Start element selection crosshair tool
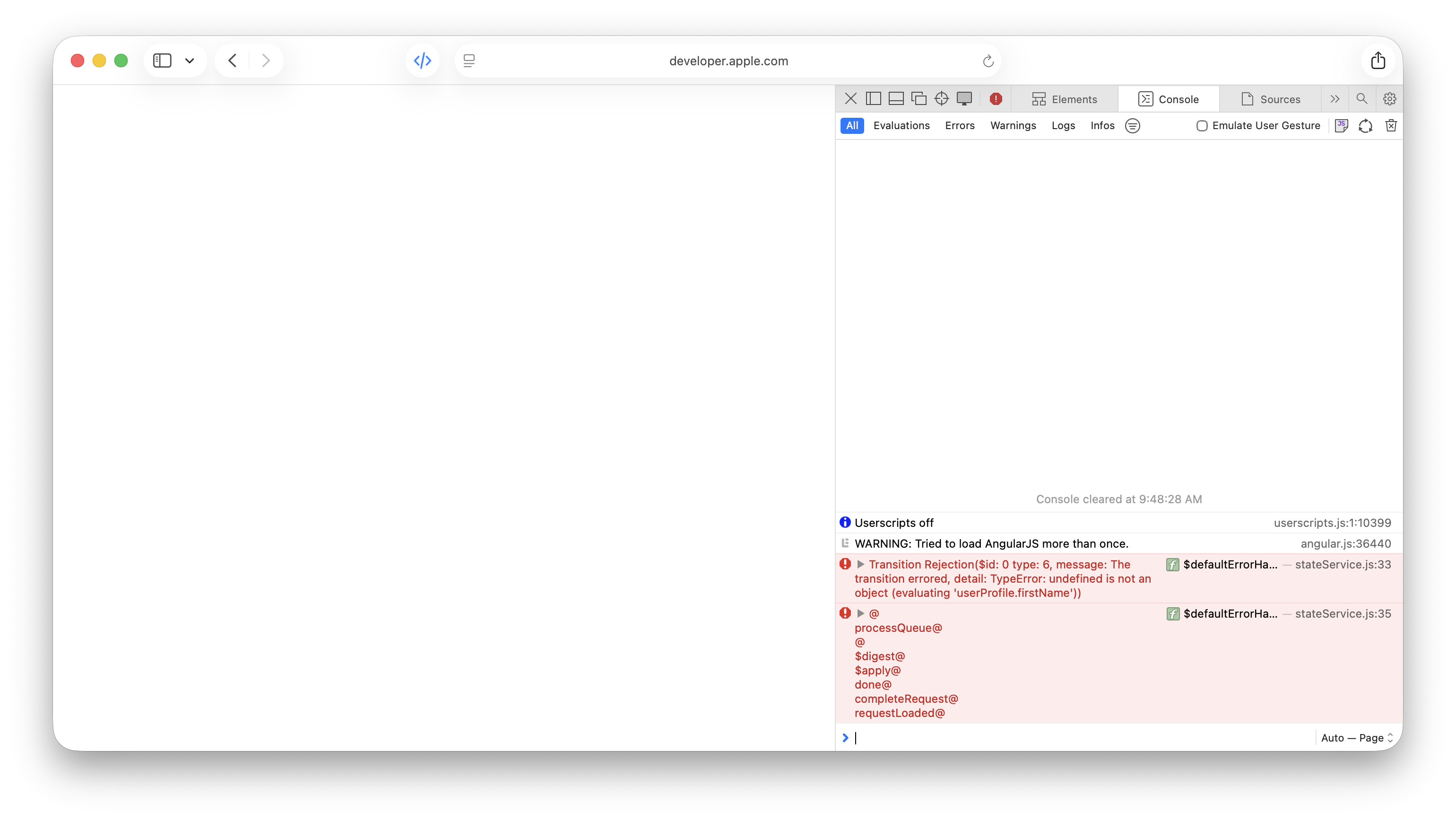Viewport: 1456px width, 821px height. click(941, 99)
